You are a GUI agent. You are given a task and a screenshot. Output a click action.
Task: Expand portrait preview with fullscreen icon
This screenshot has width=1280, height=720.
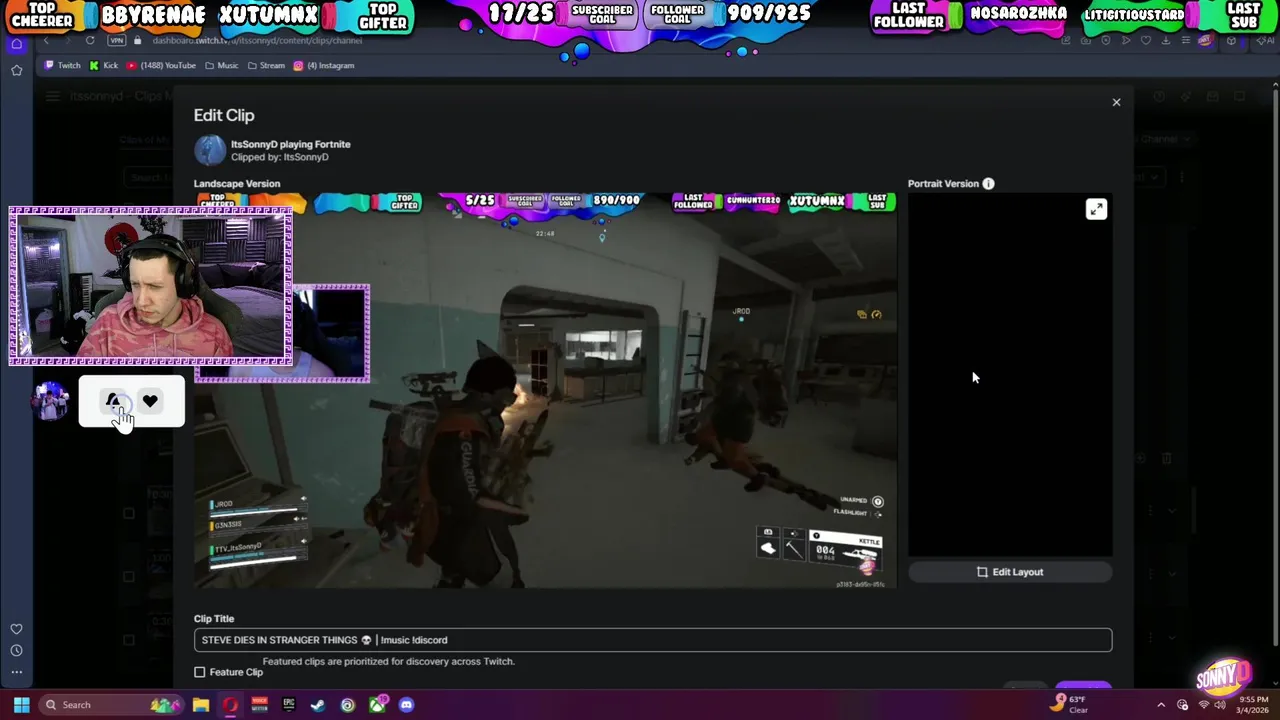1097,209
